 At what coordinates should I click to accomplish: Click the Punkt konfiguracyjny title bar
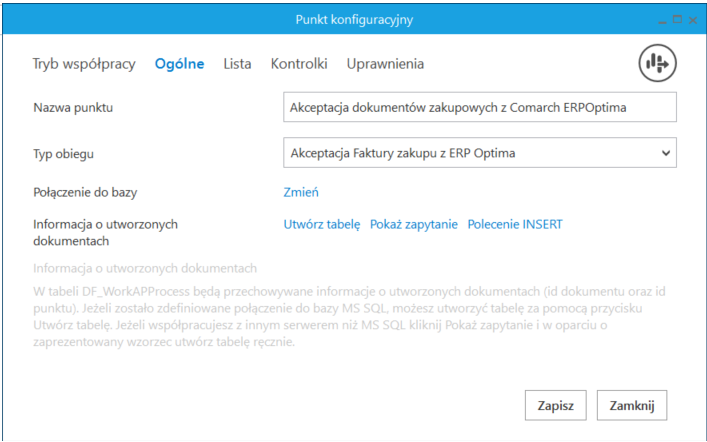tap(354, 20)
